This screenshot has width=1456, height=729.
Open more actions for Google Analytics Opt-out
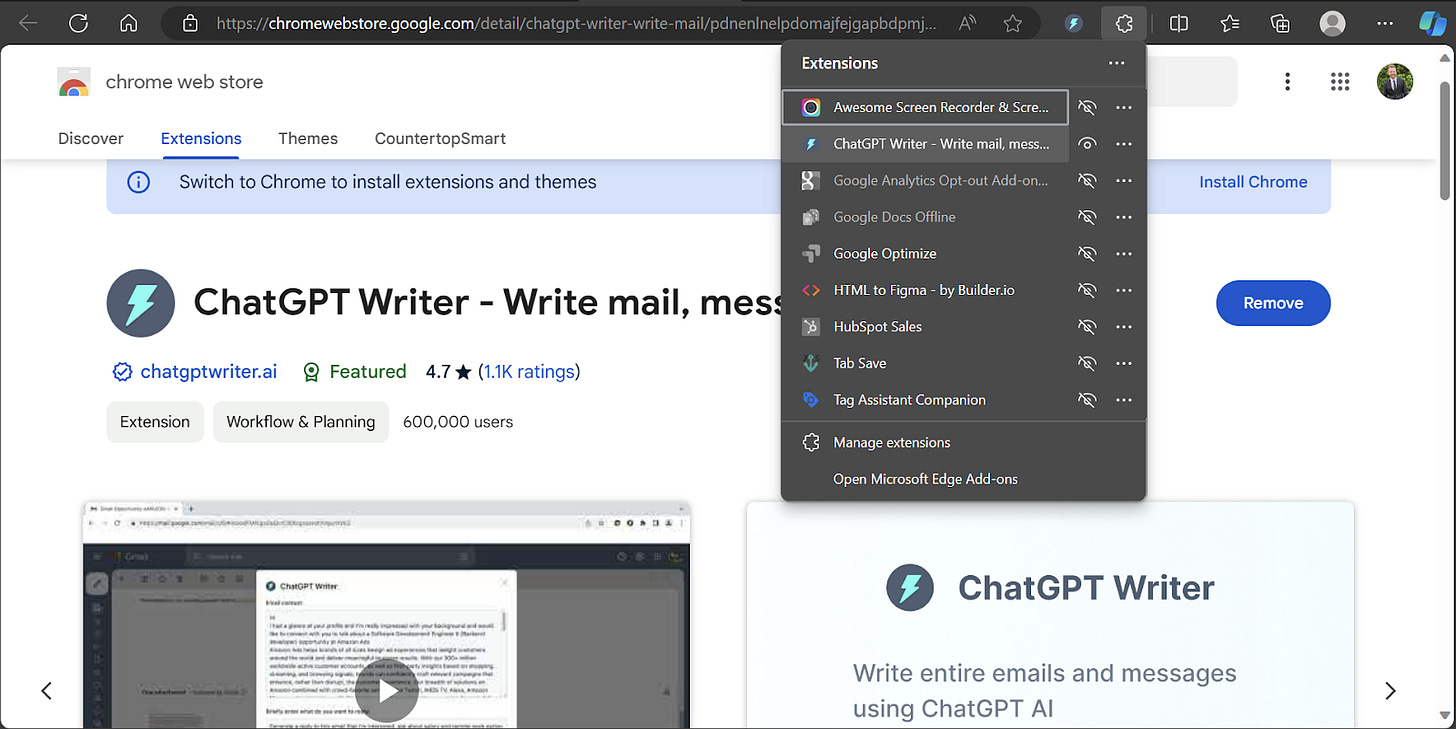click(x=1124, y=180)
